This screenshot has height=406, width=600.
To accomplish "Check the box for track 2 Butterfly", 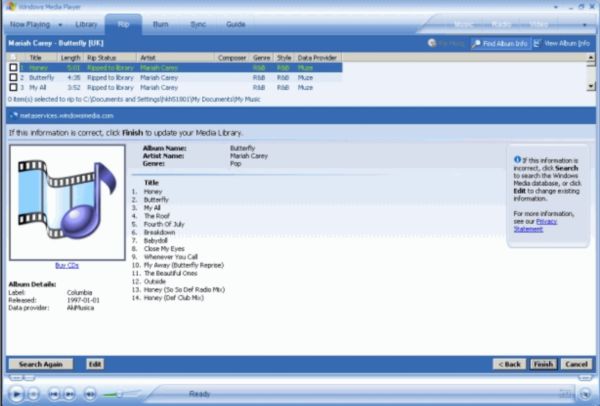I will 13,77.
